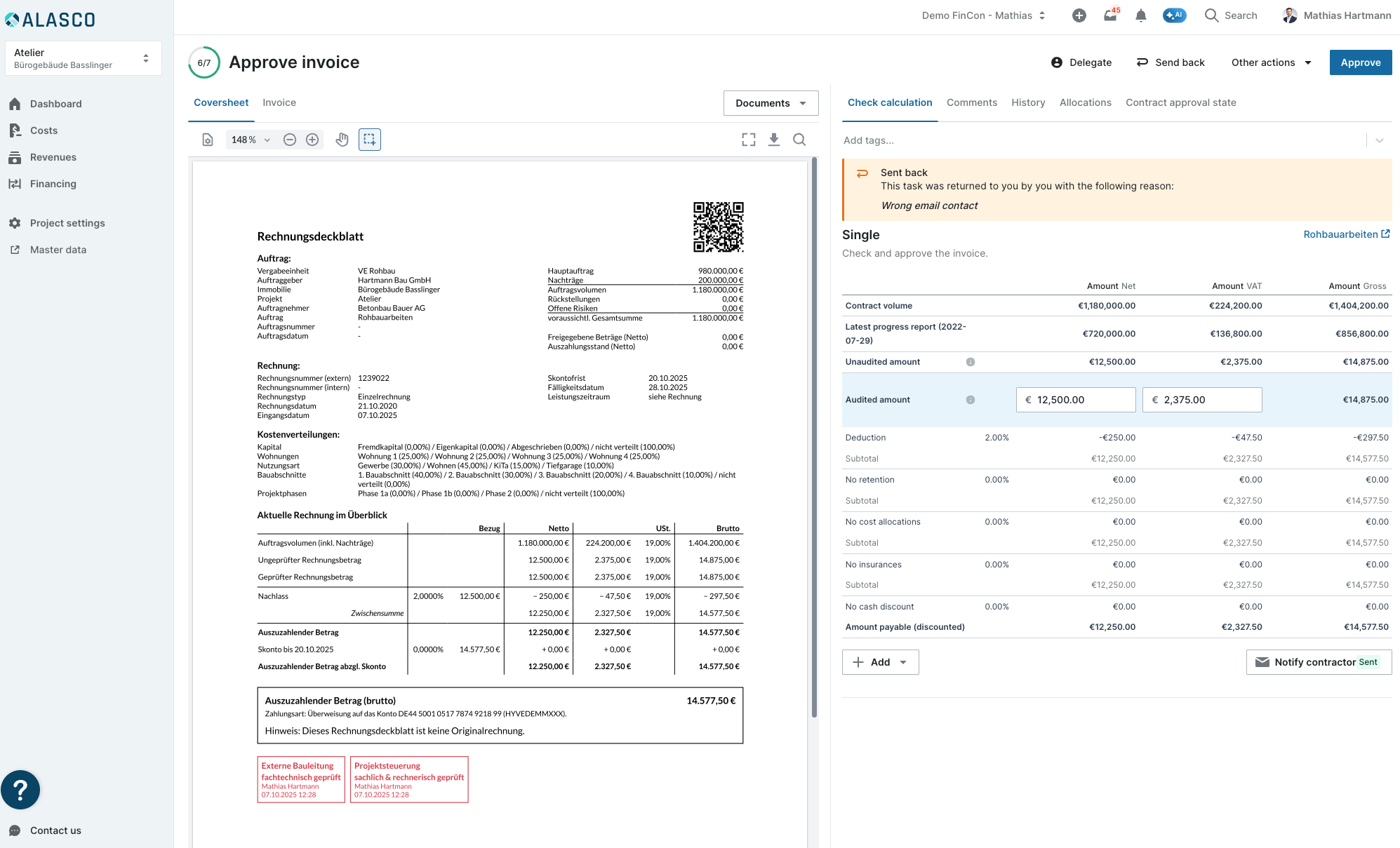Open the Atelier project switcher
Image resolution: width=1400 pixels, height=848 pixels.
84,58
